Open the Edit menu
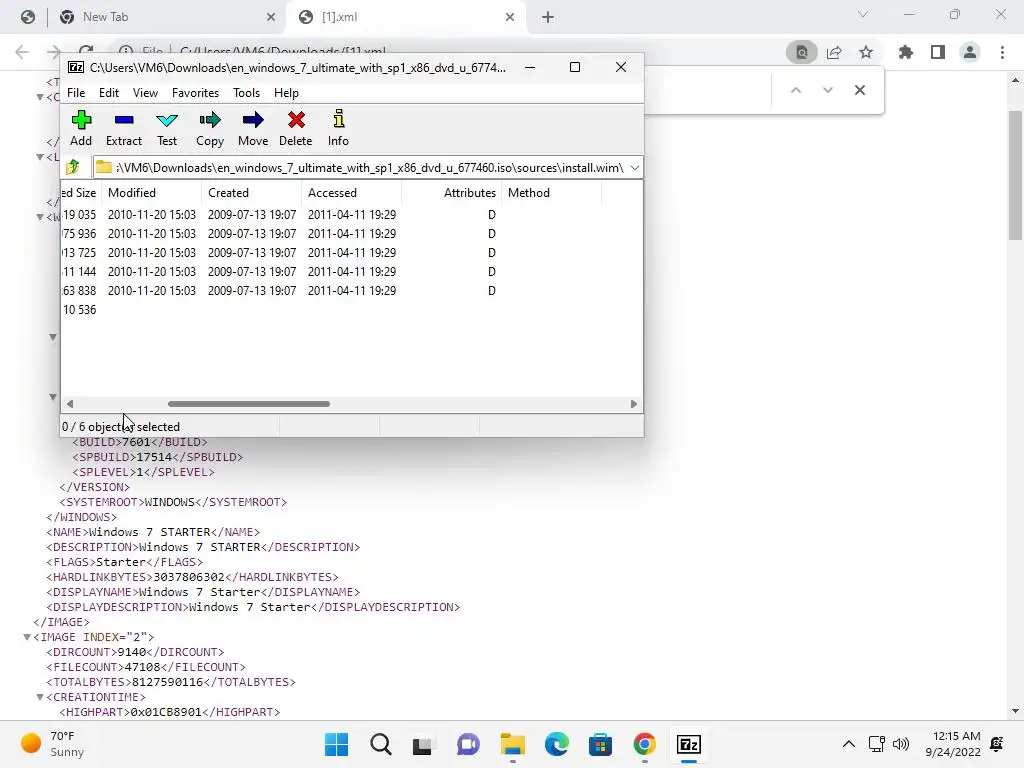Viewport: 1024px width, 768px height. click(x=108, y=93)
